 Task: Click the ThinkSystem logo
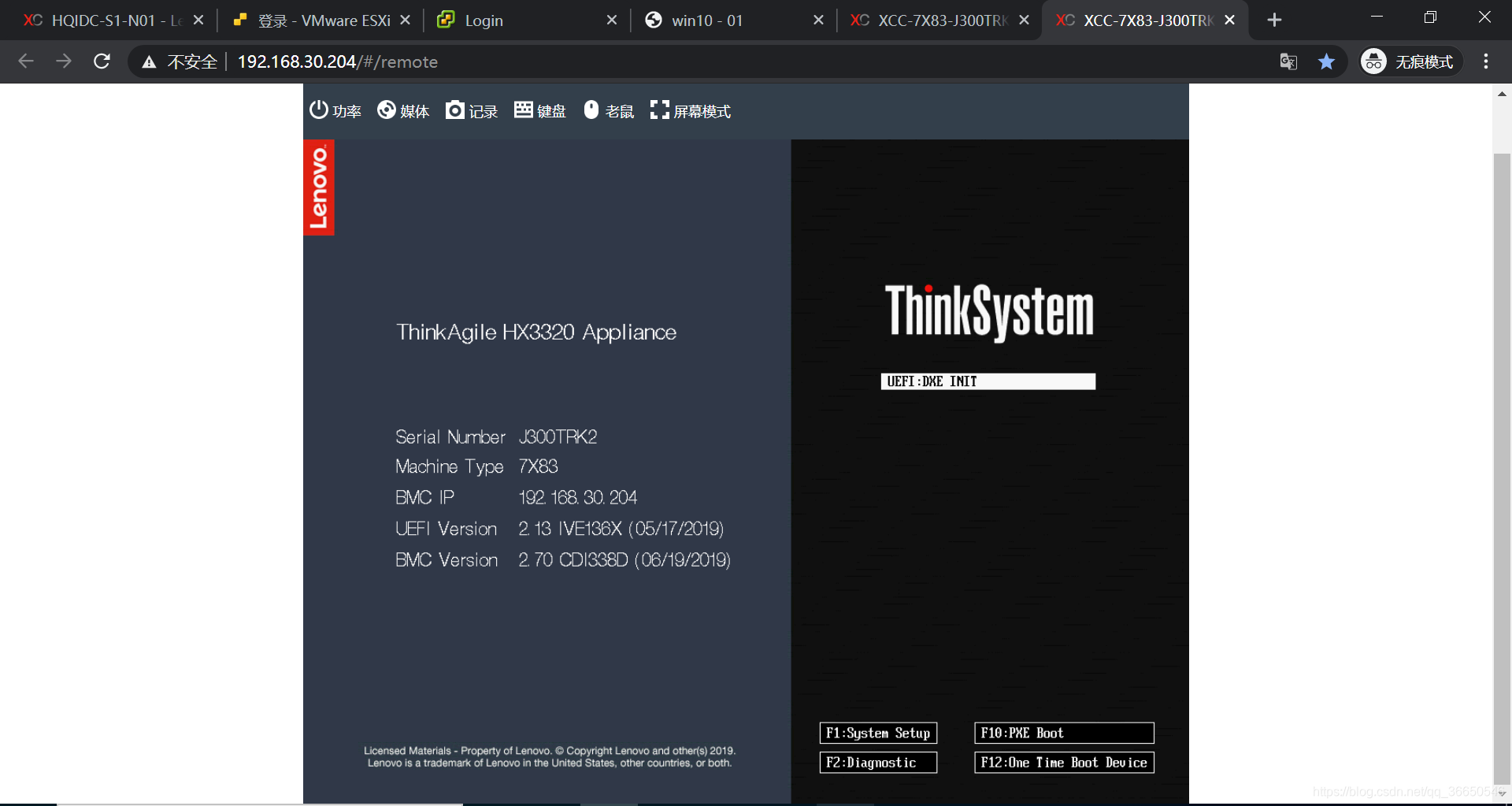(989, 312)
